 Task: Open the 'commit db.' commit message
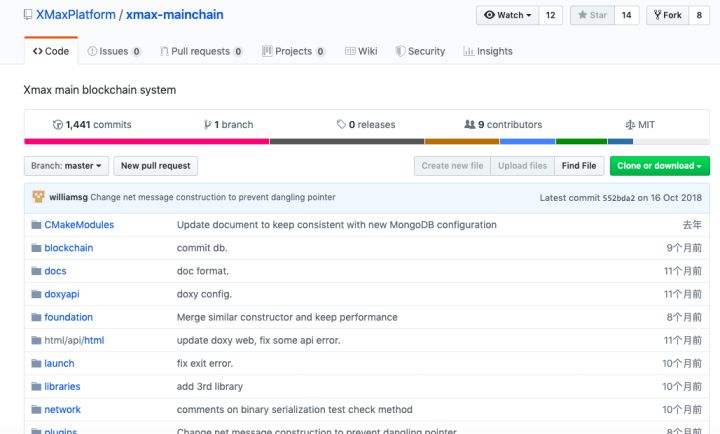(202, 248)
